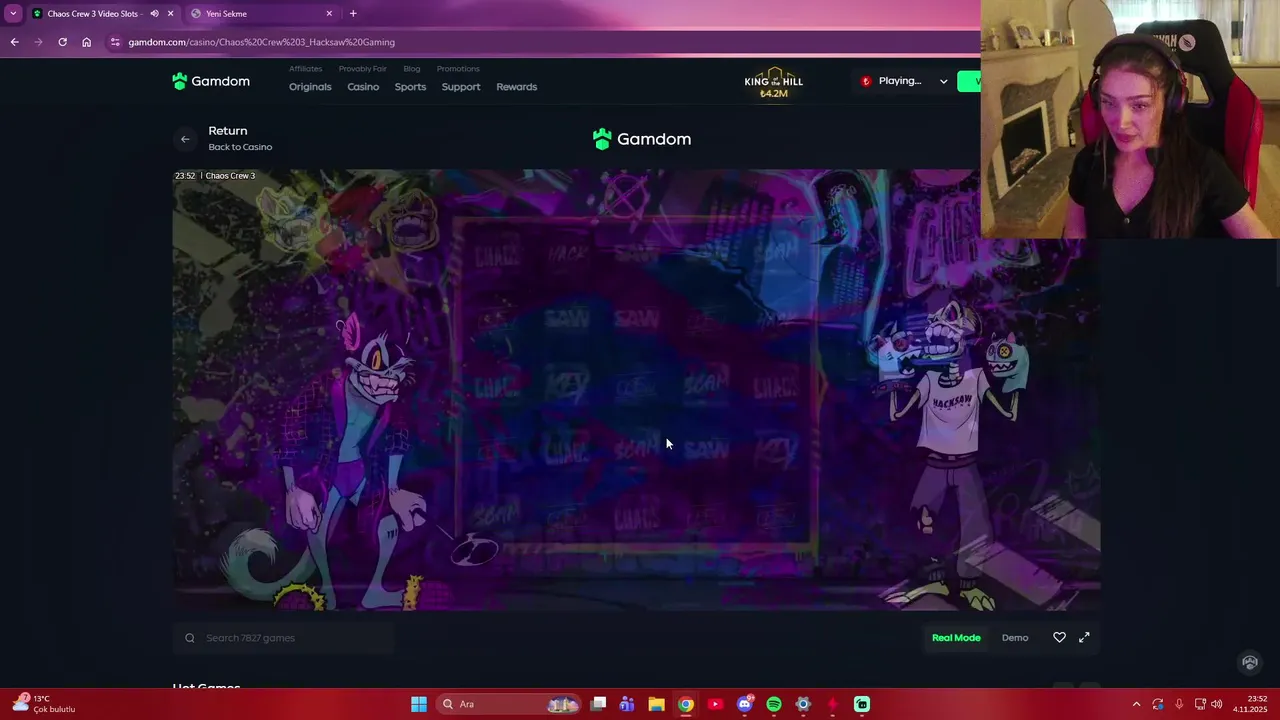Open a new browser tab
The width and height of the screenshot is (1280, 720).
[353, 13]
